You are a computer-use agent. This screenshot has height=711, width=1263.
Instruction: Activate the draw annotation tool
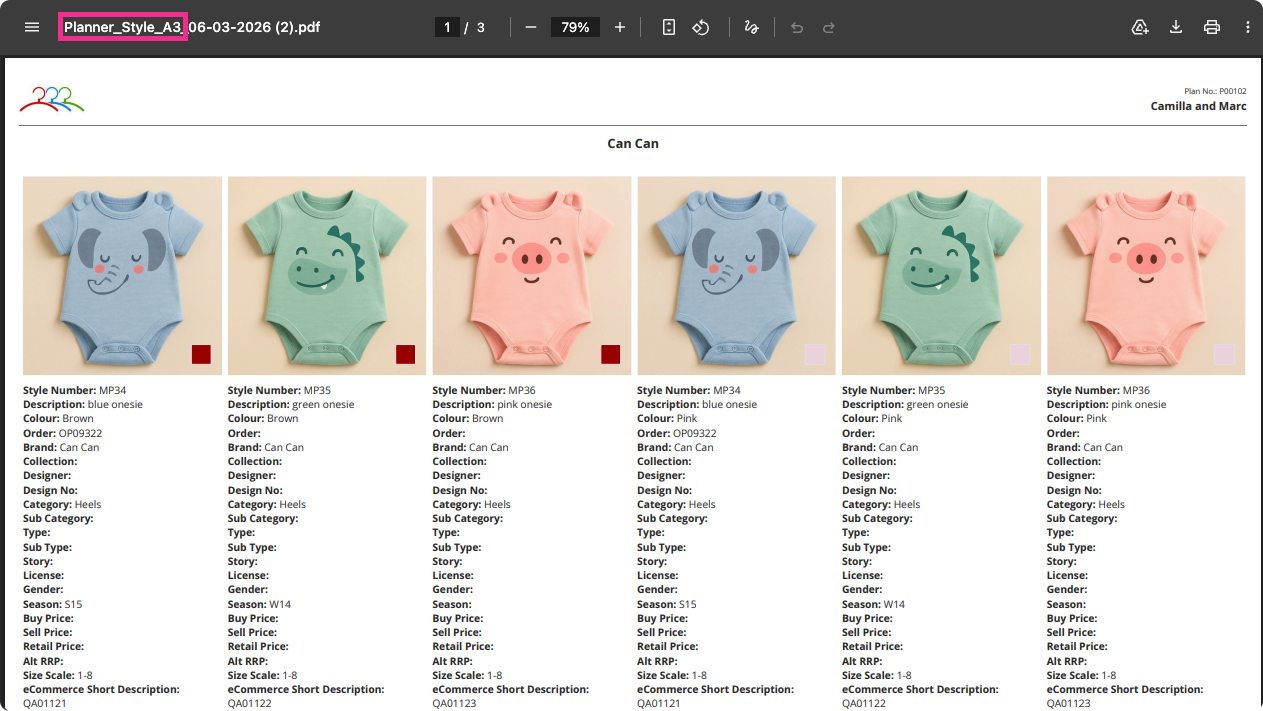pos(751,27)
